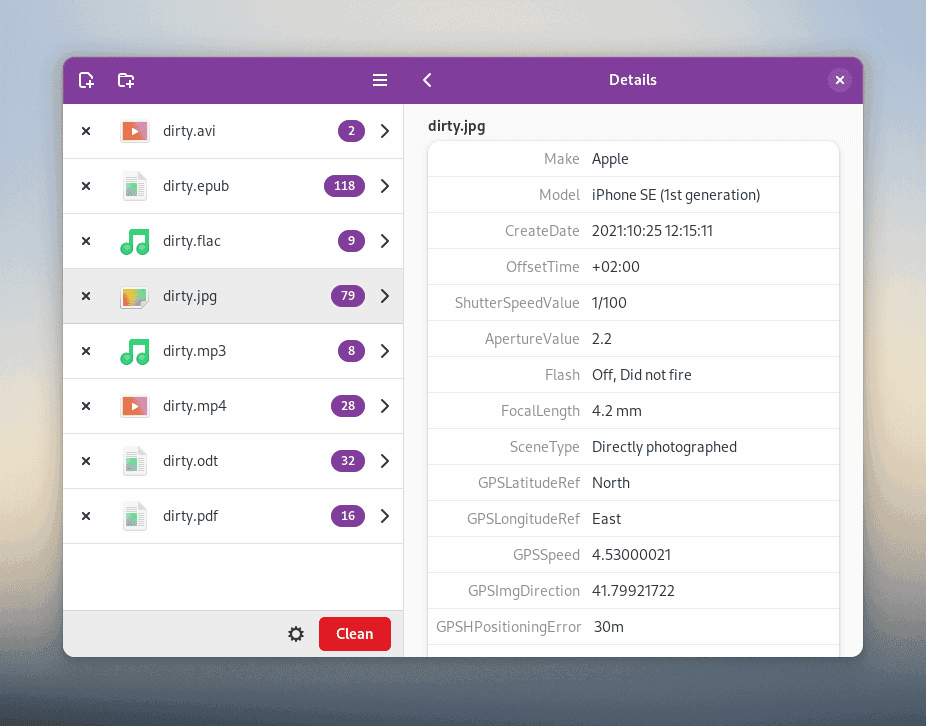Viewport: 926px width, 726px height.
Task: Click the add files icon
Action: click(87, 80)
